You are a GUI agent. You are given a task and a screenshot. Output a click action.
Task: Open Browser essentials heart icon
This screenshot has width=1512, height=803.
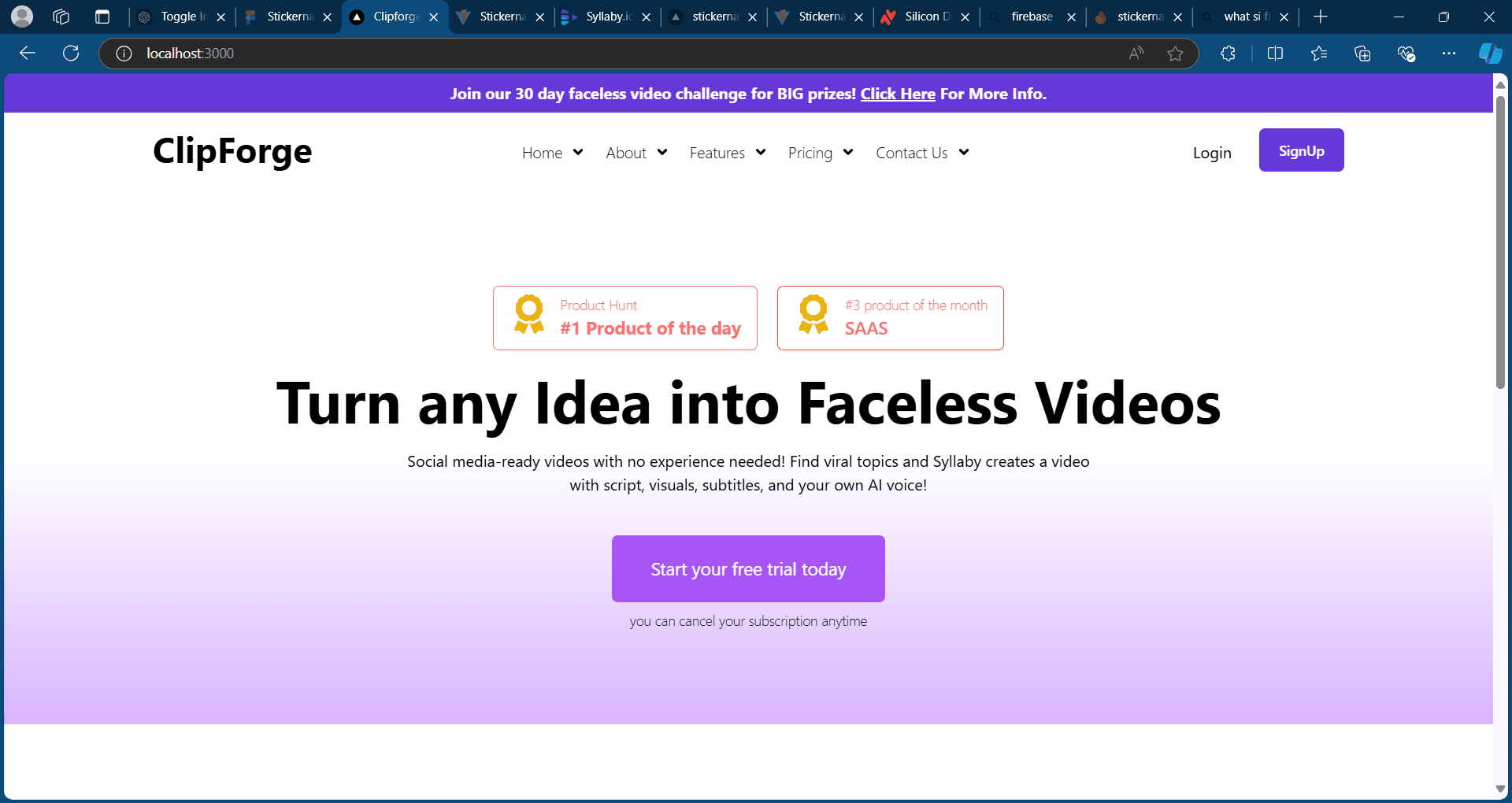click(x=1406, y=53)
